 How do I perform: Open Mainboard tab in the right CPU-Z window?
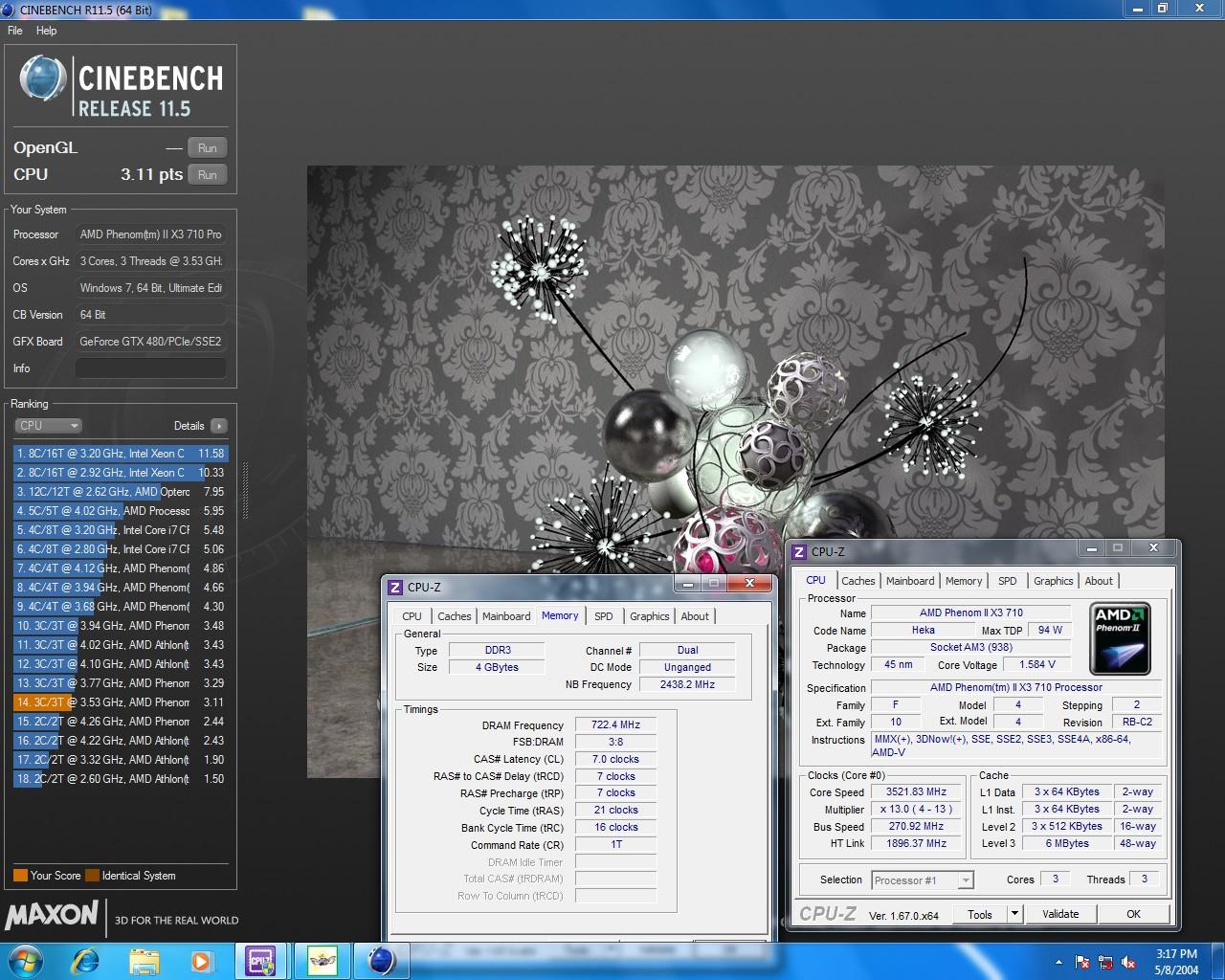pos(910,581)
